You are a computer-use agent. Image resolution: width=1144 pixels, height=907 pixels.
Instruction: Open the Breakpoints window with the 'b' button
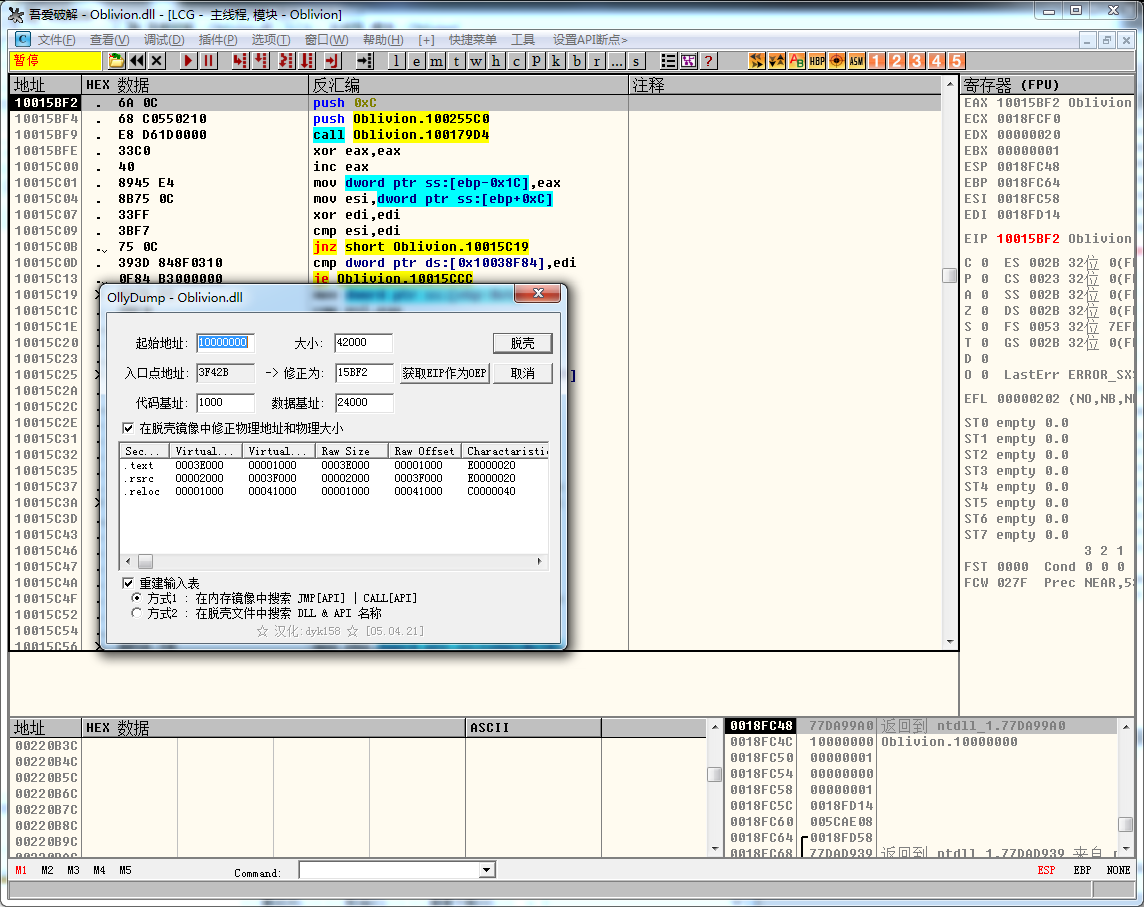(576, 61)
